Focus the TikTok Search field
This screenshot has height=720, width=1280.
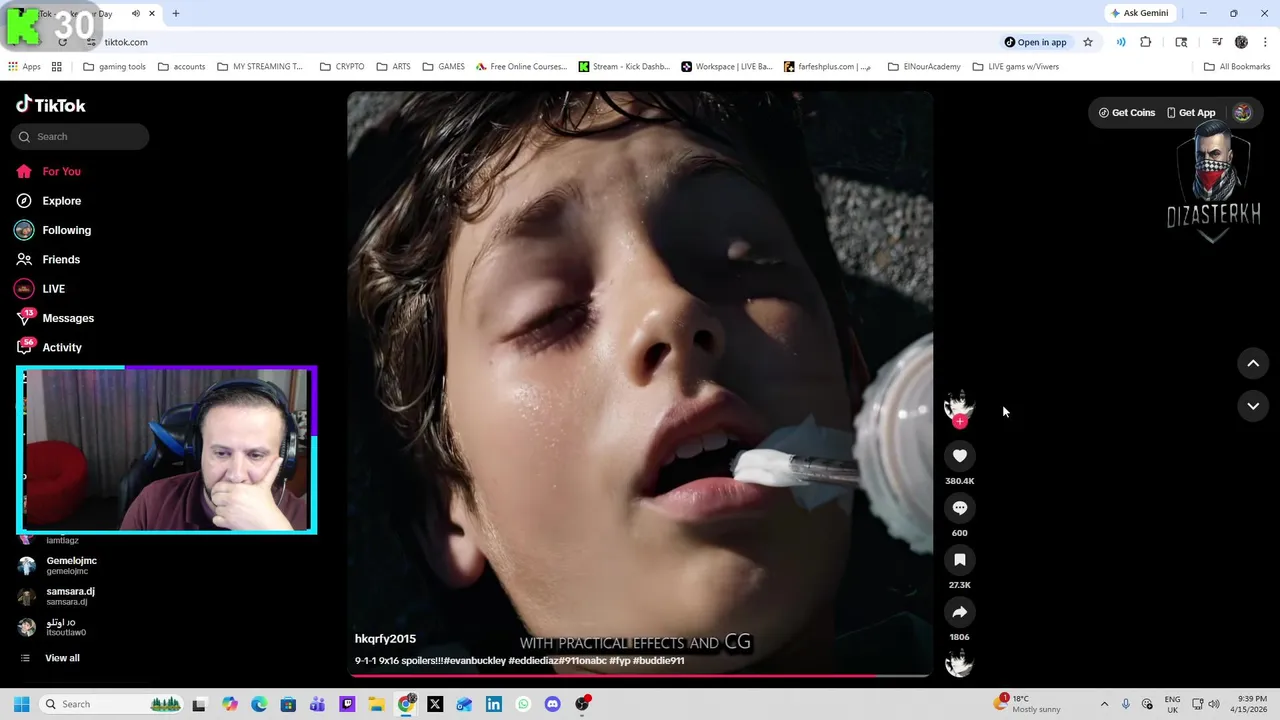[x=80, y=137]
